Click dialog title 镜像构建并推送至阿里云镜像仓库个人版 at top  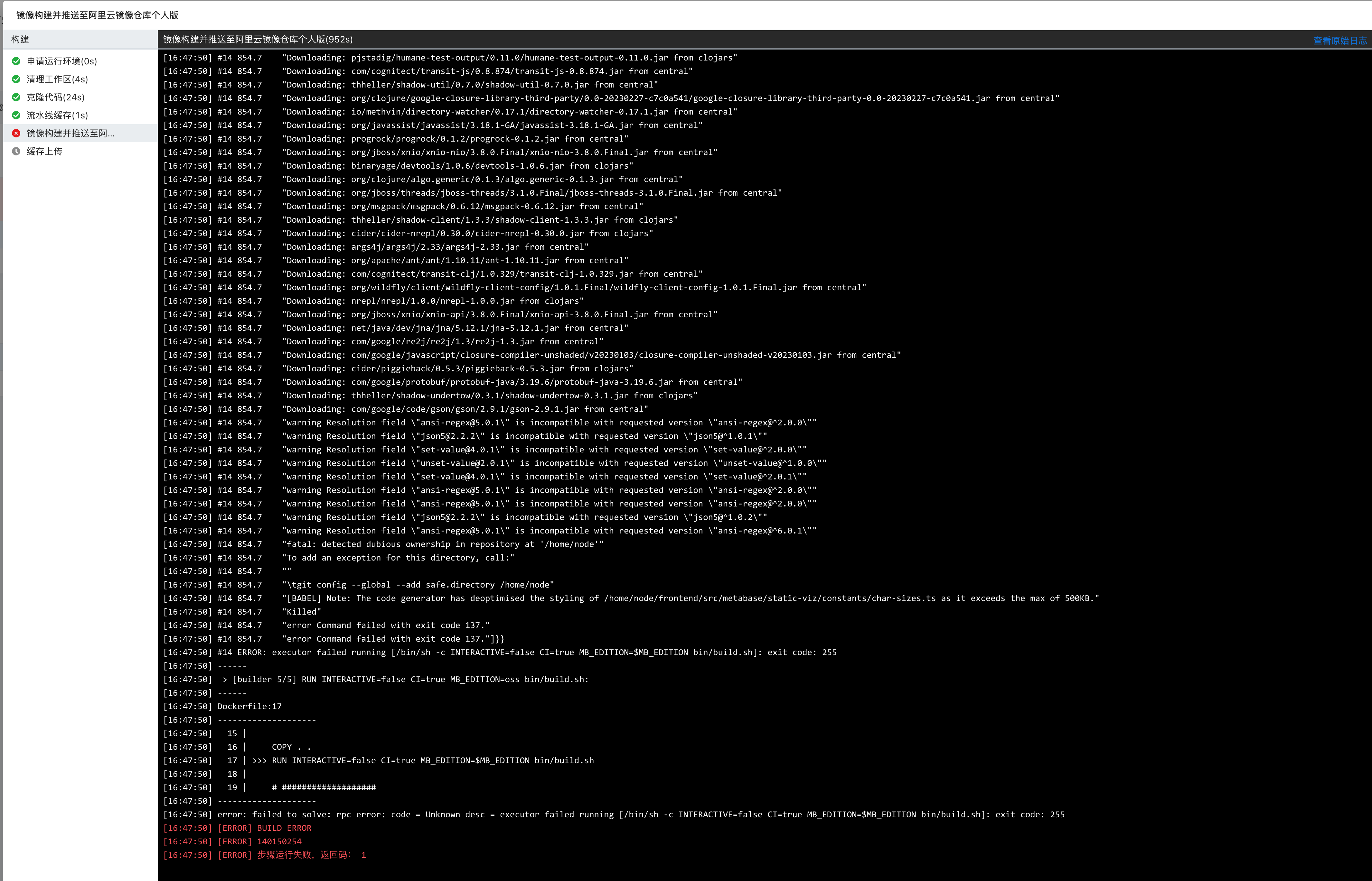[97, 15]
